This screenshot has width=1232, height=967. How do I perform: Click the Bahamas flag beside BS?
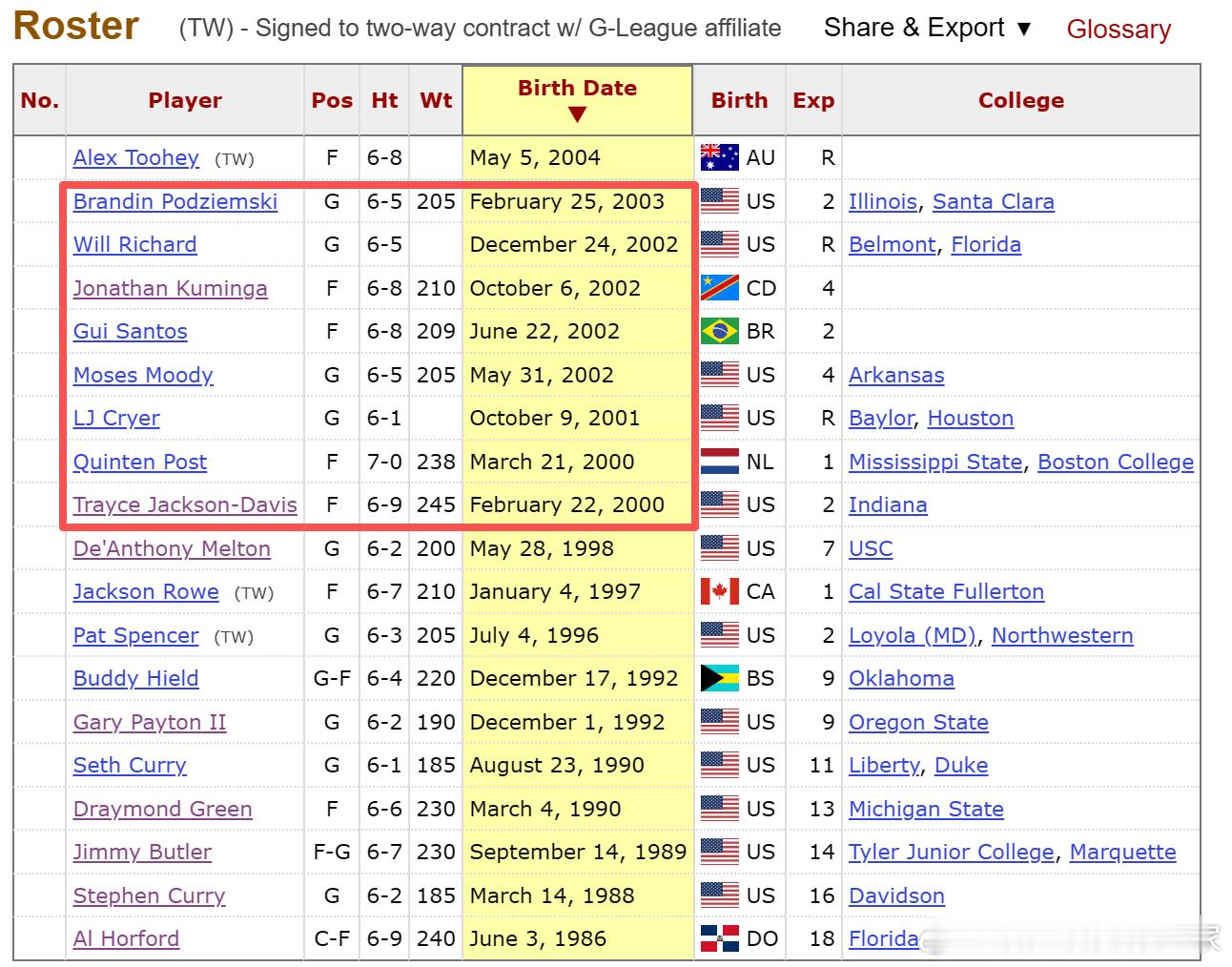(x=719, y=678)
